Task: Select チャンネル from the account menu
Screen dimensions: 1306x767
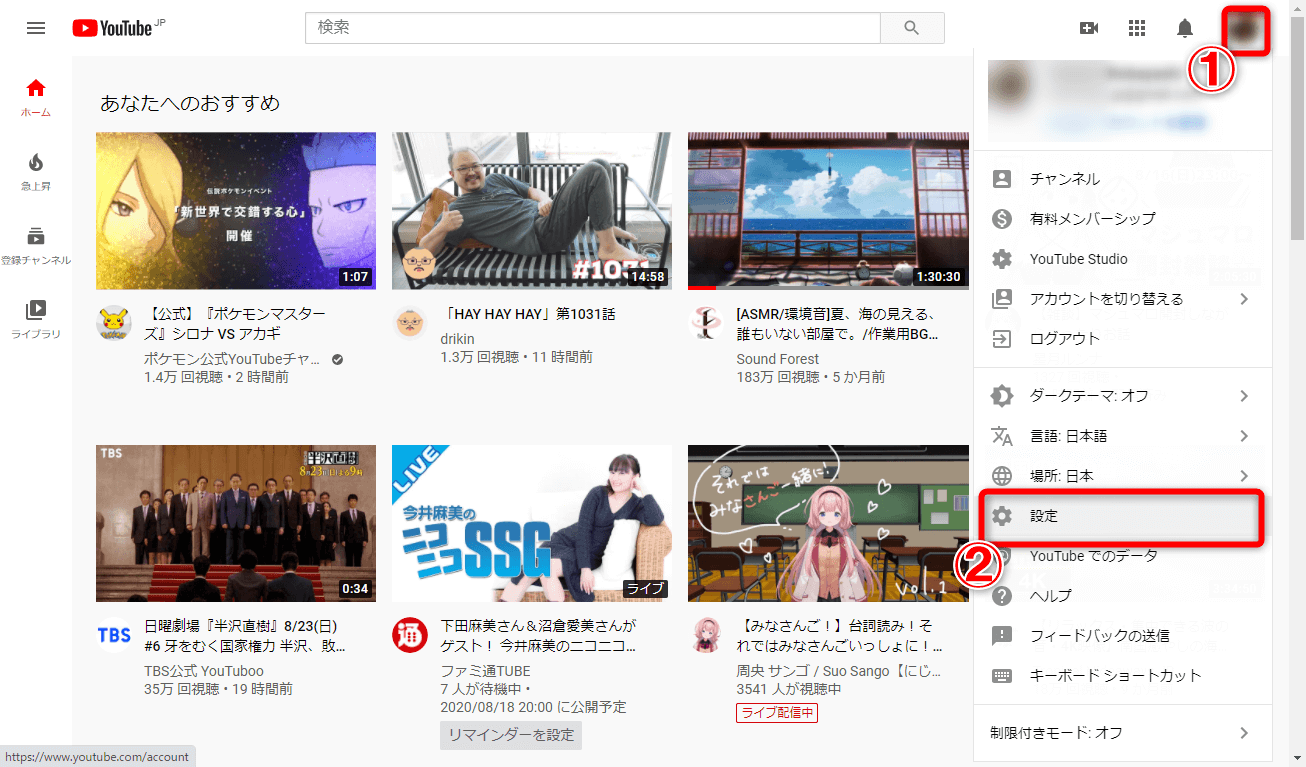Action: pos(1123,179)
